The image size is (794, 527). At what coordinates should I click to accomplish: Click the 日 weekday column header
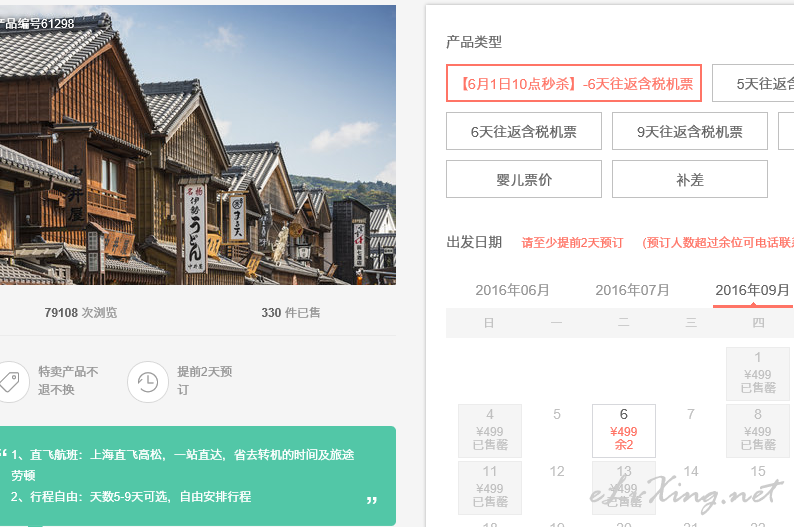(489, 323)
